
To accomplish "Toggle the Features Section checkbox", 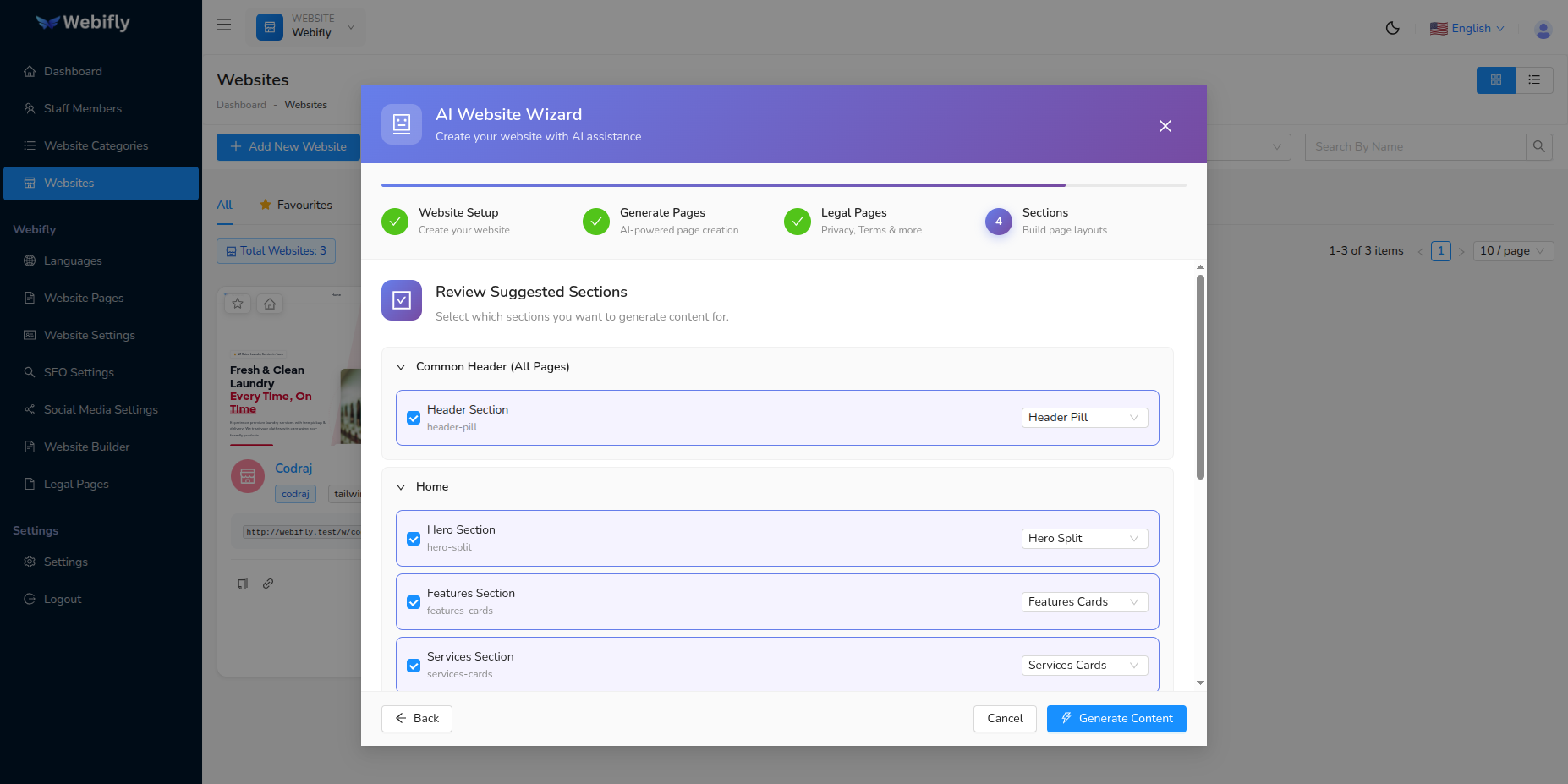I will point(414,602).
